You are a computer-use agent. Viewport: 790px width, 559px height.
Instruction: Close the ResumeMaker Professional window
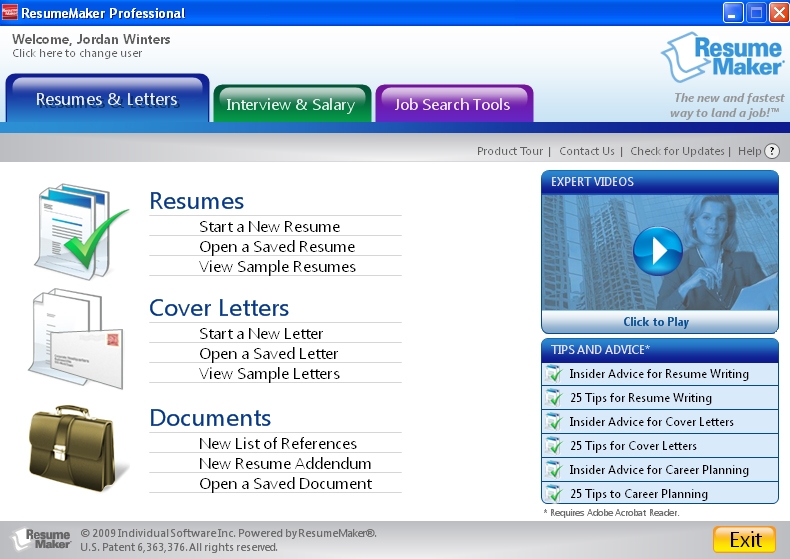pyautogui.click(x=779, y=13)
